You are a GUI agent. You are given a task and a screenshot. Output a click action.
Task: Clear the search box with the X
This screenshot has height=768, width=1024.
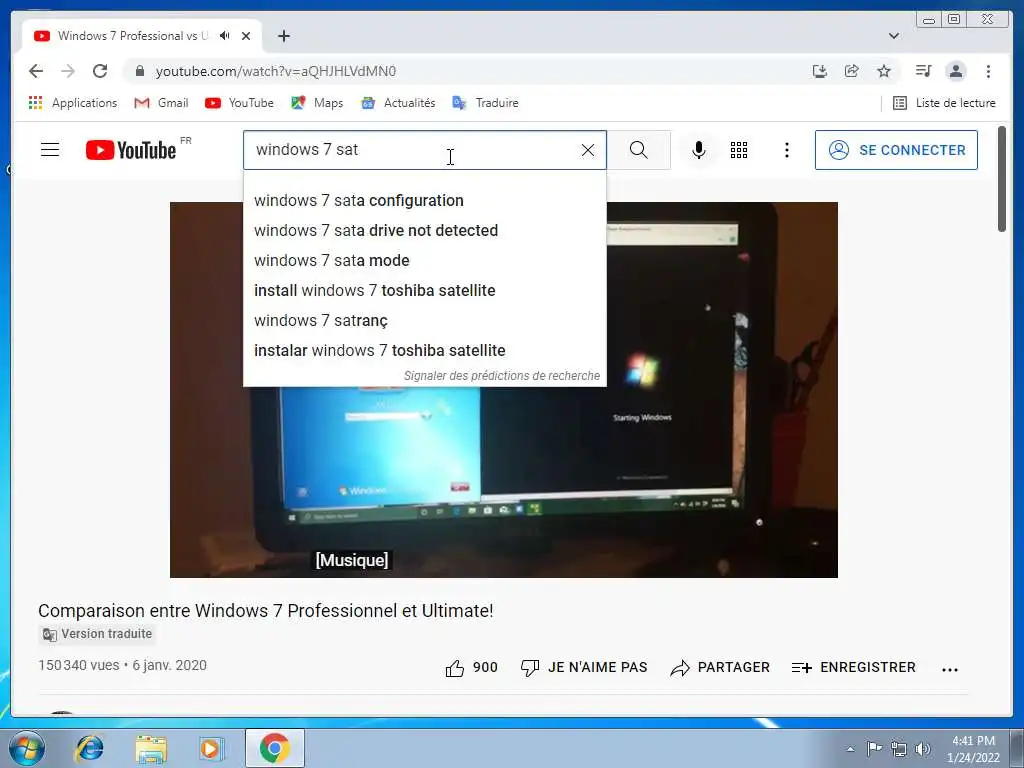[x=588, y=150]
